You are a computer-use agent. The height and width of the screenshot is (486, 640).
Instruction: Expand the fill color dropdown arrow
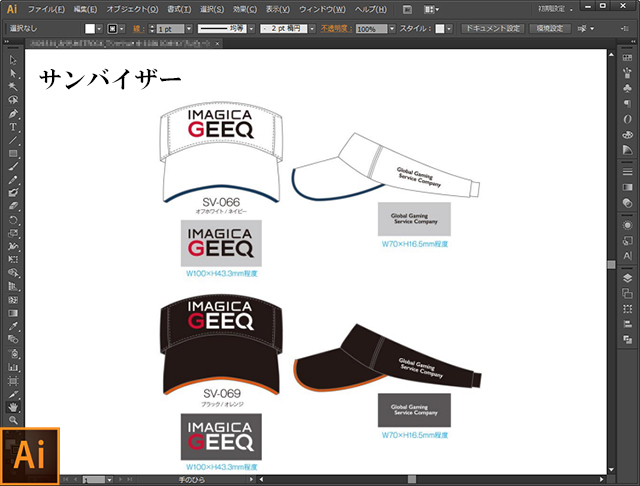click(x=99, y=29)
